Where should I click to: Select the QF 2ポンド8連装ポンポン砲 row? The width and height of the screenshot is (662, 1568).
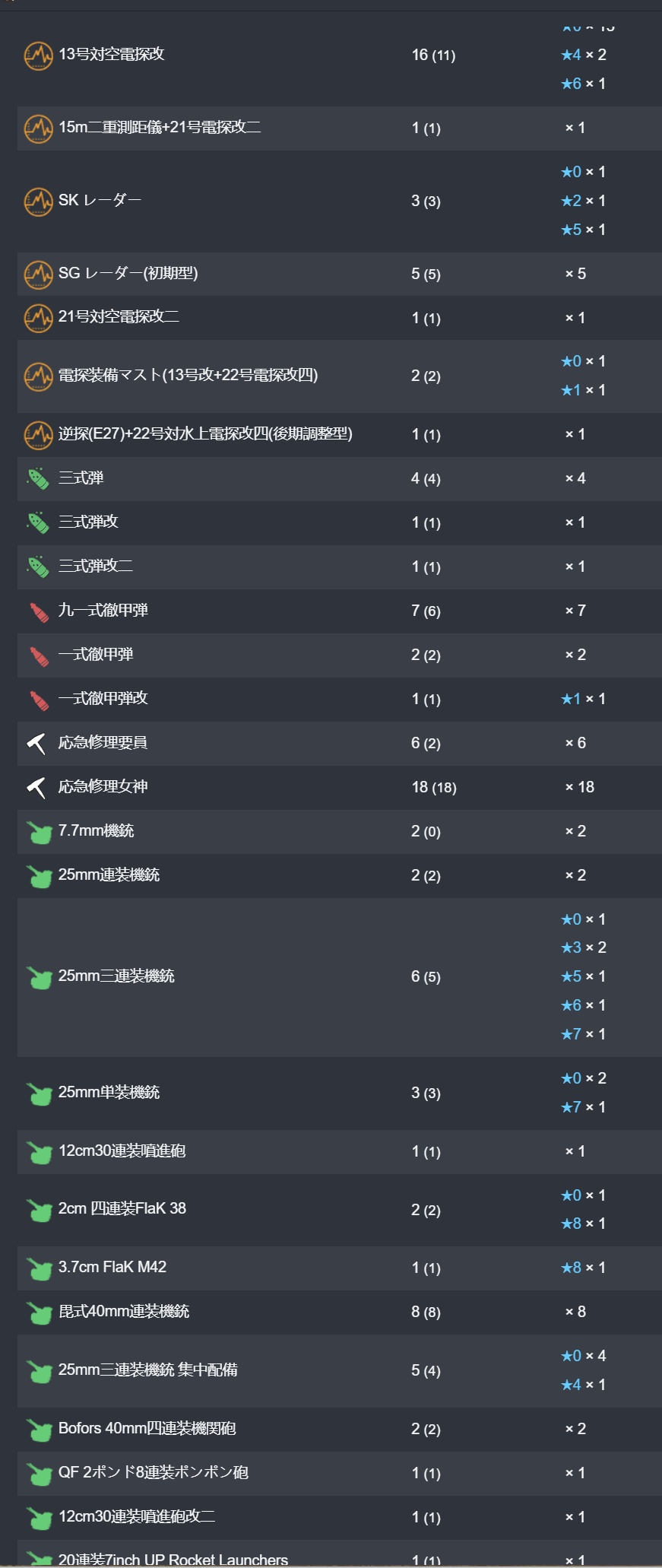tap(339, 1473)
